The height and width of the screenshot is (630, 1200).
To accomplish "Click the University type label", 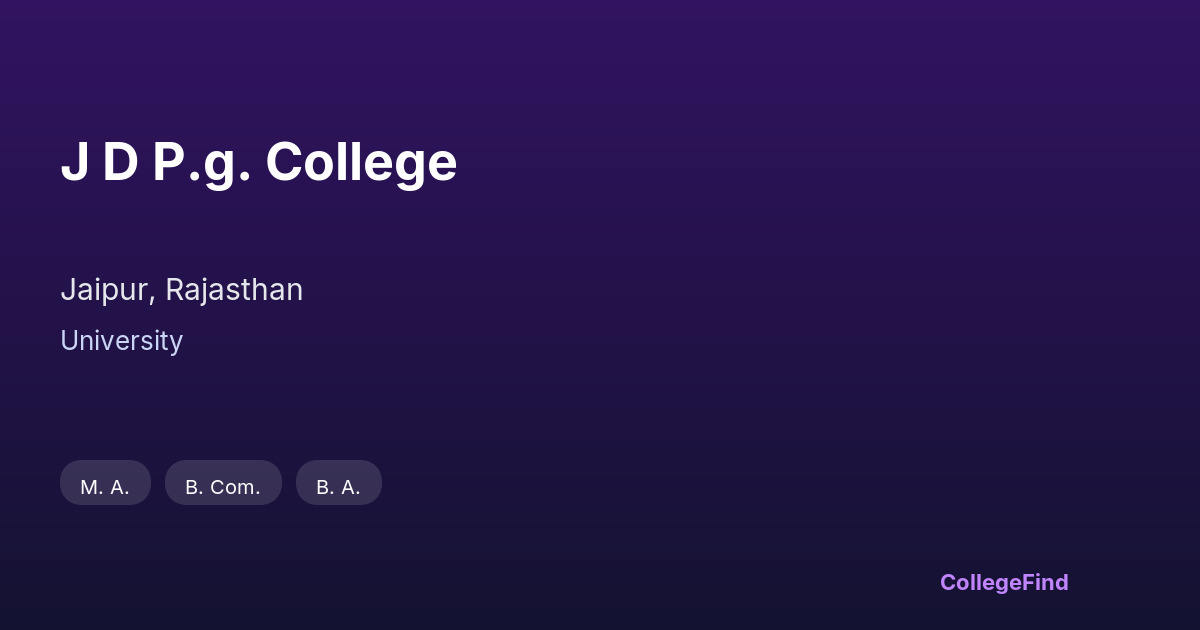I will pos(121,341).
